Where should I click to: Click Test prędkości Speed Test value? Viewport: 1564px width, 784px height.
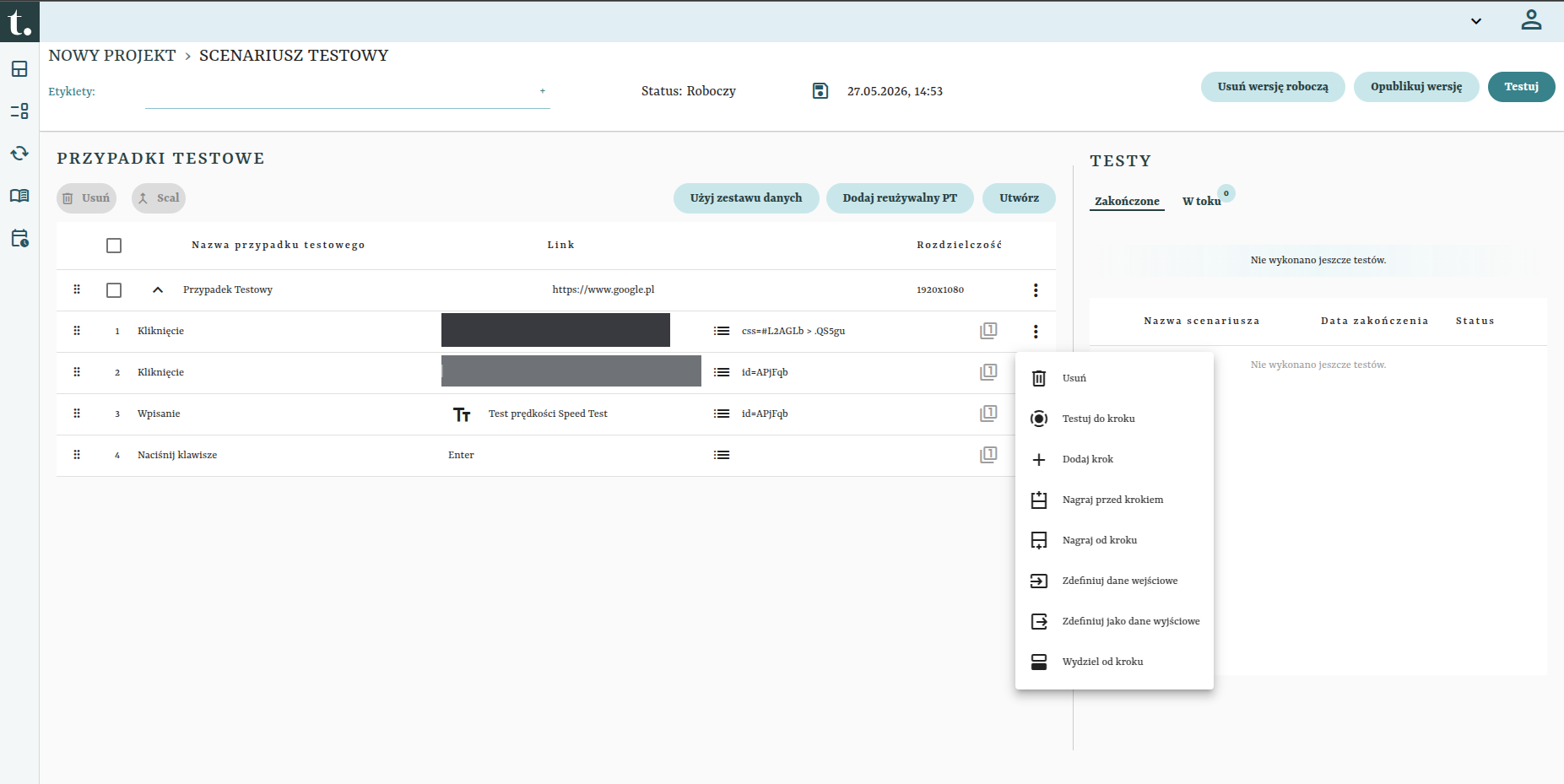(548, 414)
